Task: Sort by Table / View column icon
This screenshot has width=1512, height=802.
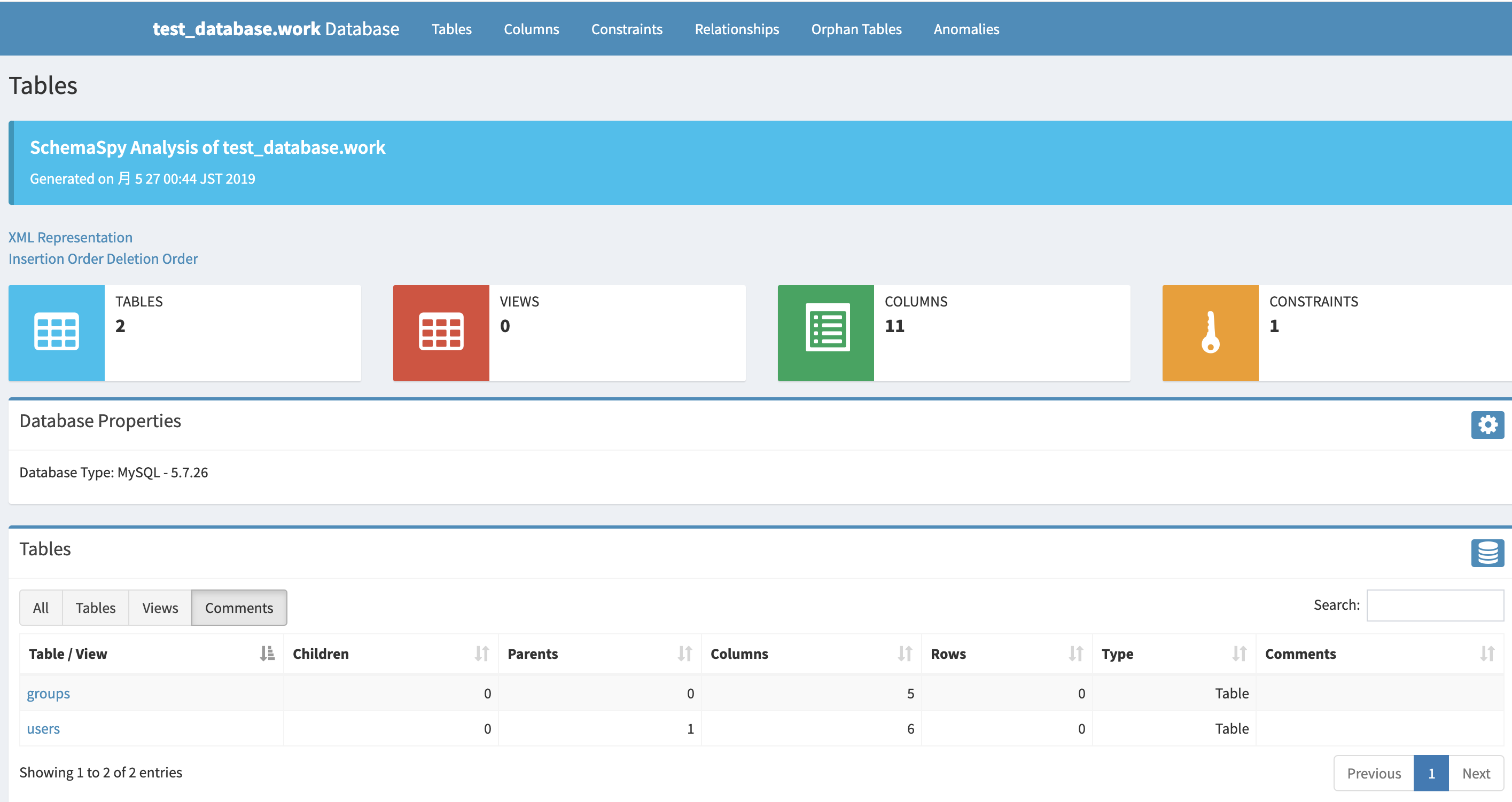Action: (x=267, y=654)
